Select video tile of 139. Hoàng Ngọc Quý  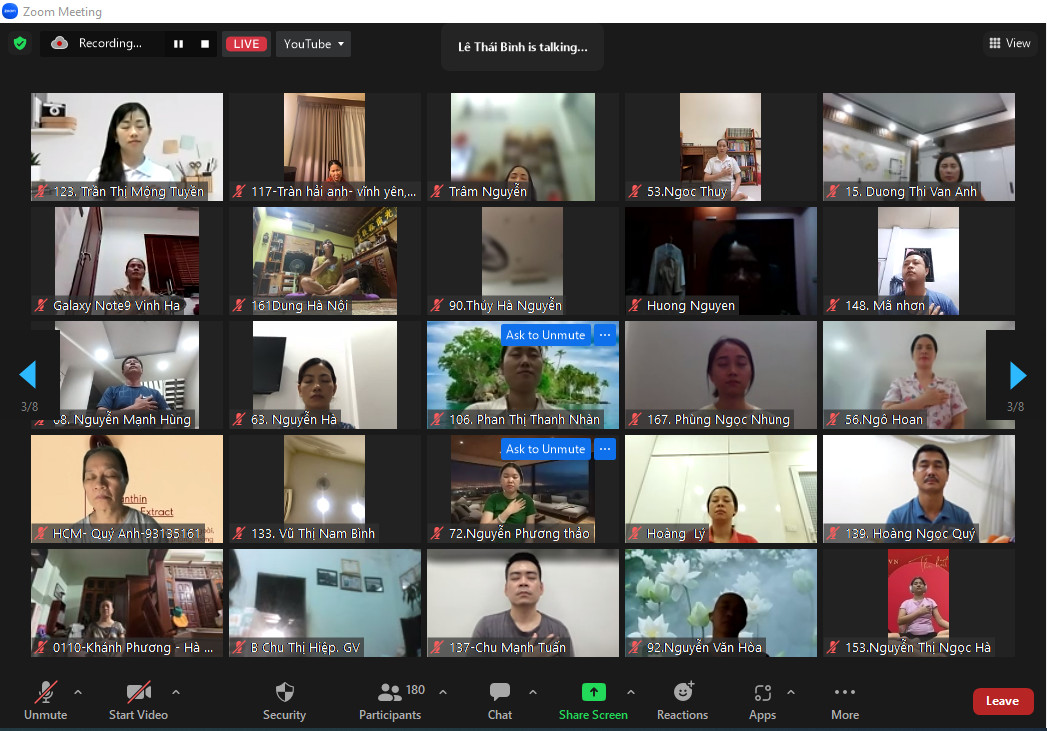coord(919,489)
